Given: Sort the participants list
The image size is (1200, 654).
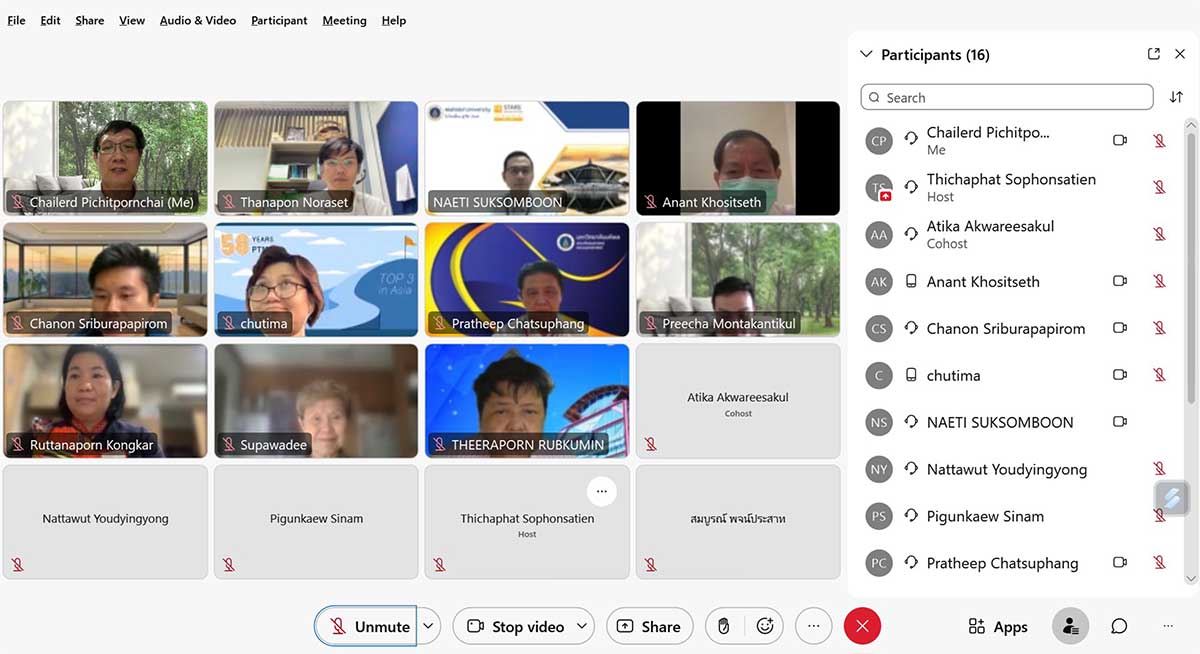Looking at the screenshot, I should tap(1176, 97).
